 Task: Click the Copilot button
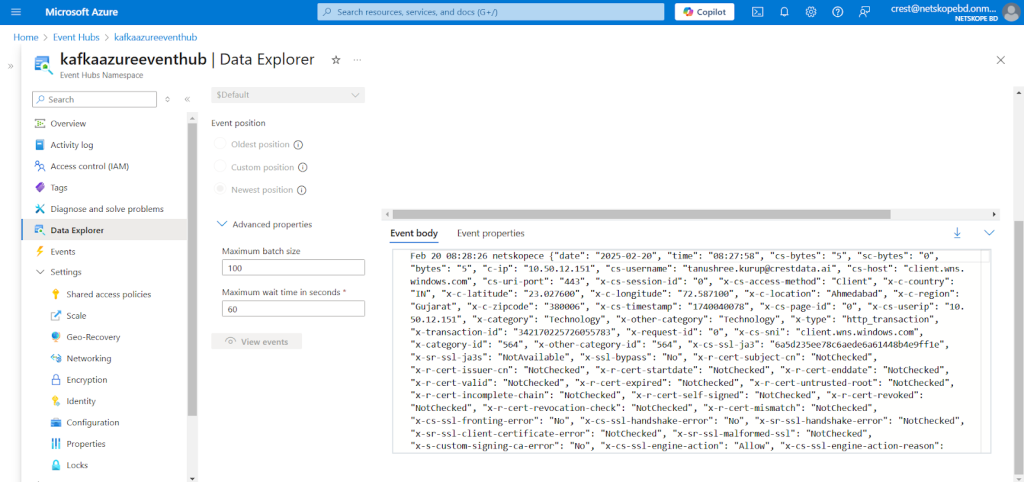[x=705, y=12]
